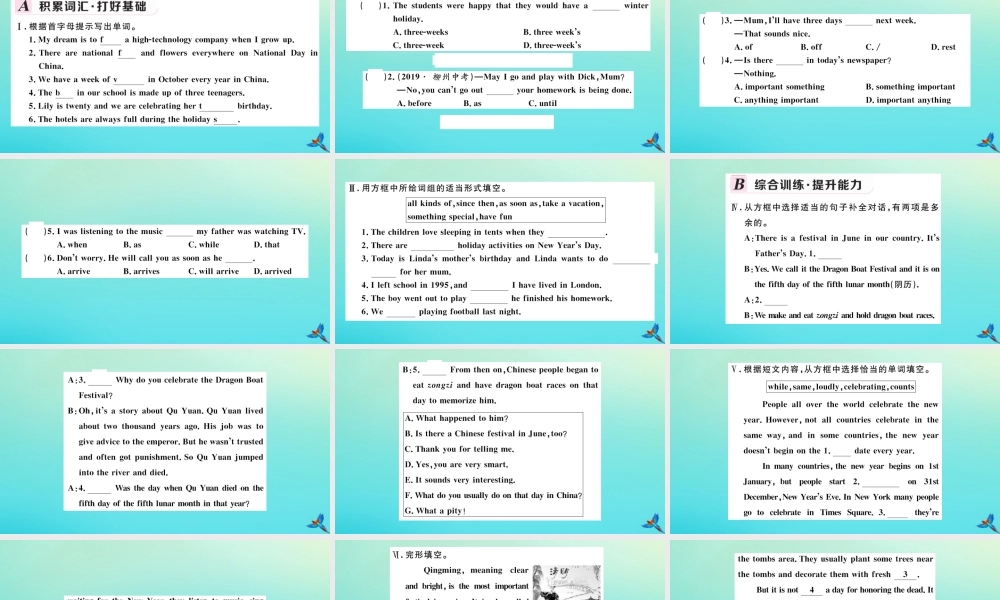The height and width of the screenshot is (600, 1000).
Task: Select option 'E. It sounds very interesting.'
Action: pyautogui.click(x=460, y=480)
